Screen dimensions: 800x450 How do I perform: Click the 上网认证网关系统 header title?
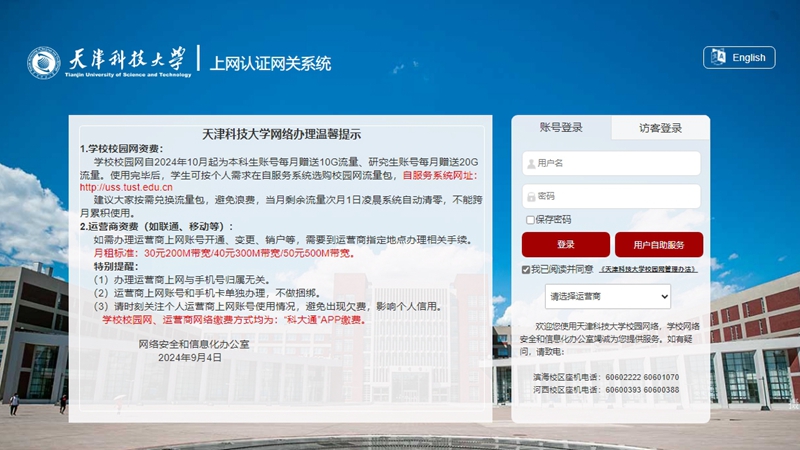click(x=270, y=64)
